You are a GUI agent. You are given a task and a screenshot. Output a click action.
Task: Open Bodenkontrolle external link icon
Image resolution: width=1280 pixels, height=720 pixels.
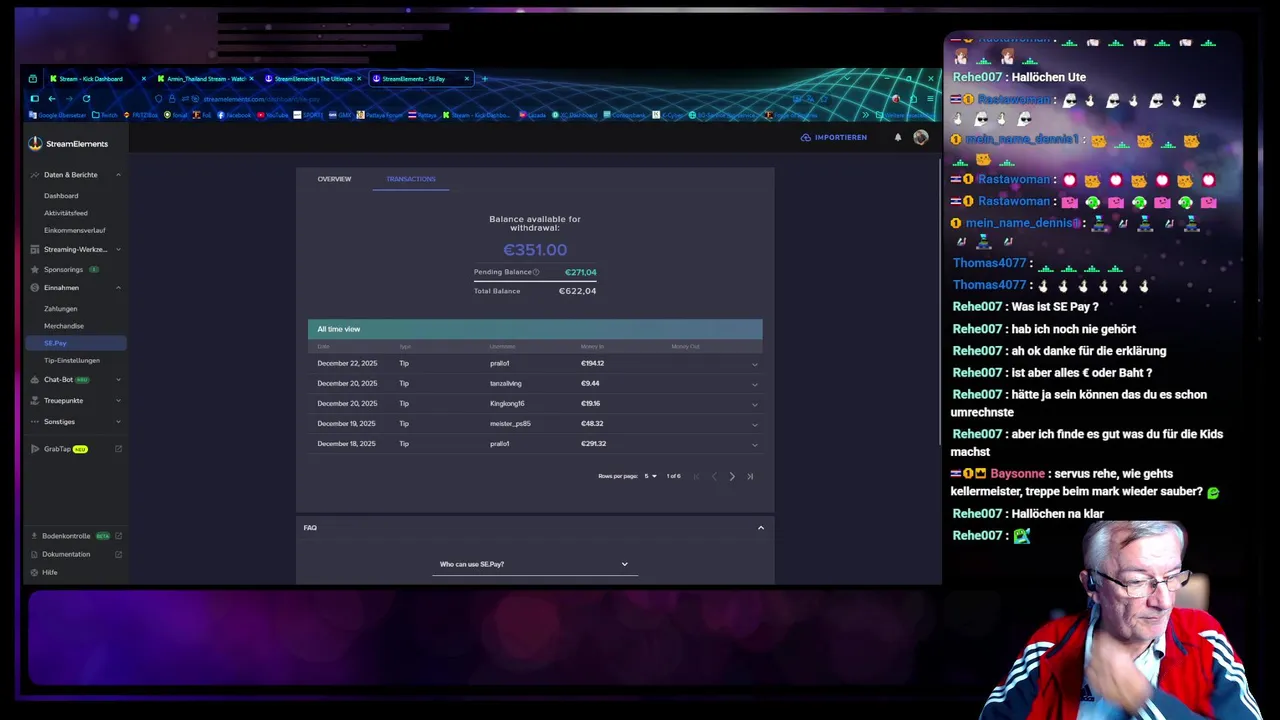tap(119, 536)
